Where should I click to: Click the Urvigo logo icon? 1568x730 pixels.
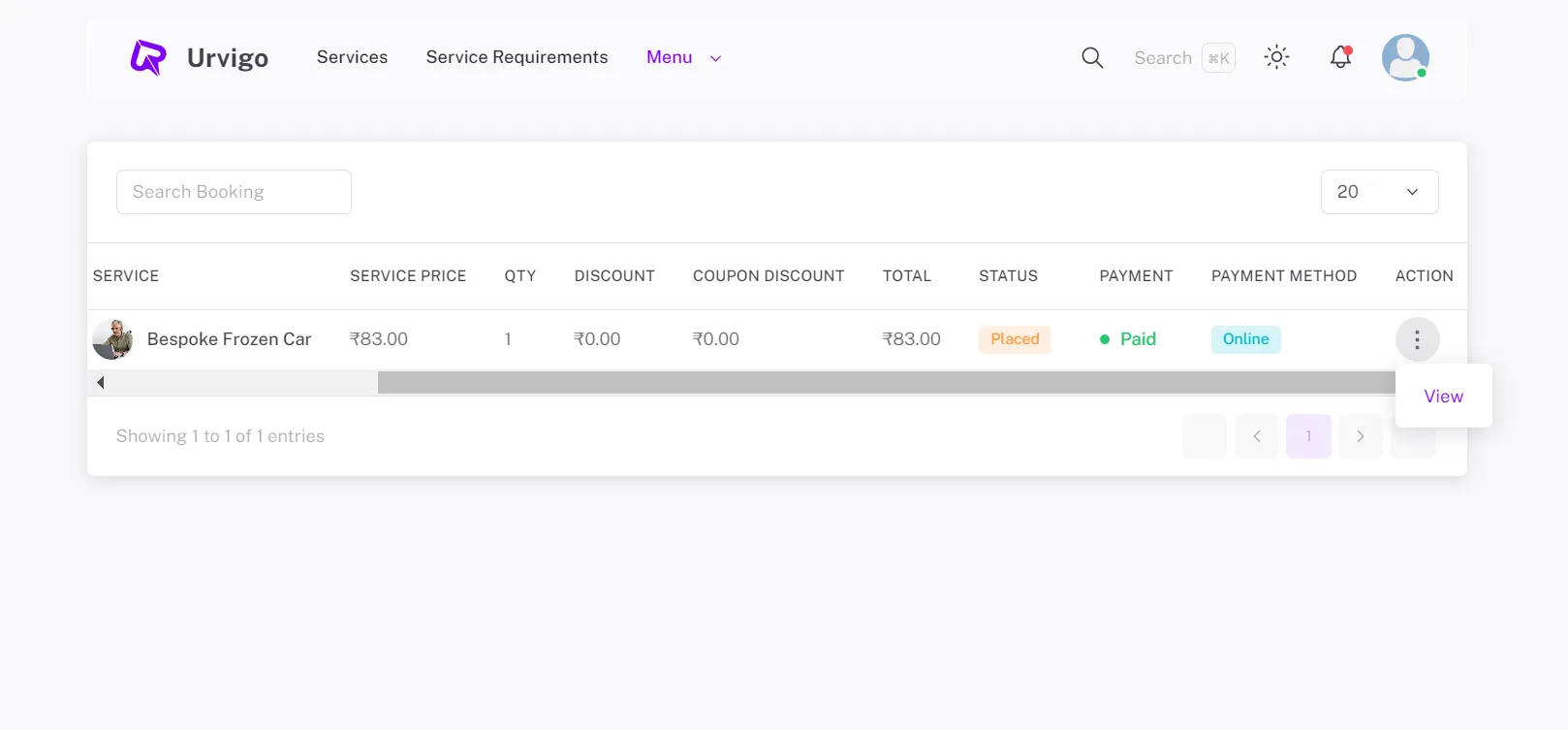tap(148, 58)
